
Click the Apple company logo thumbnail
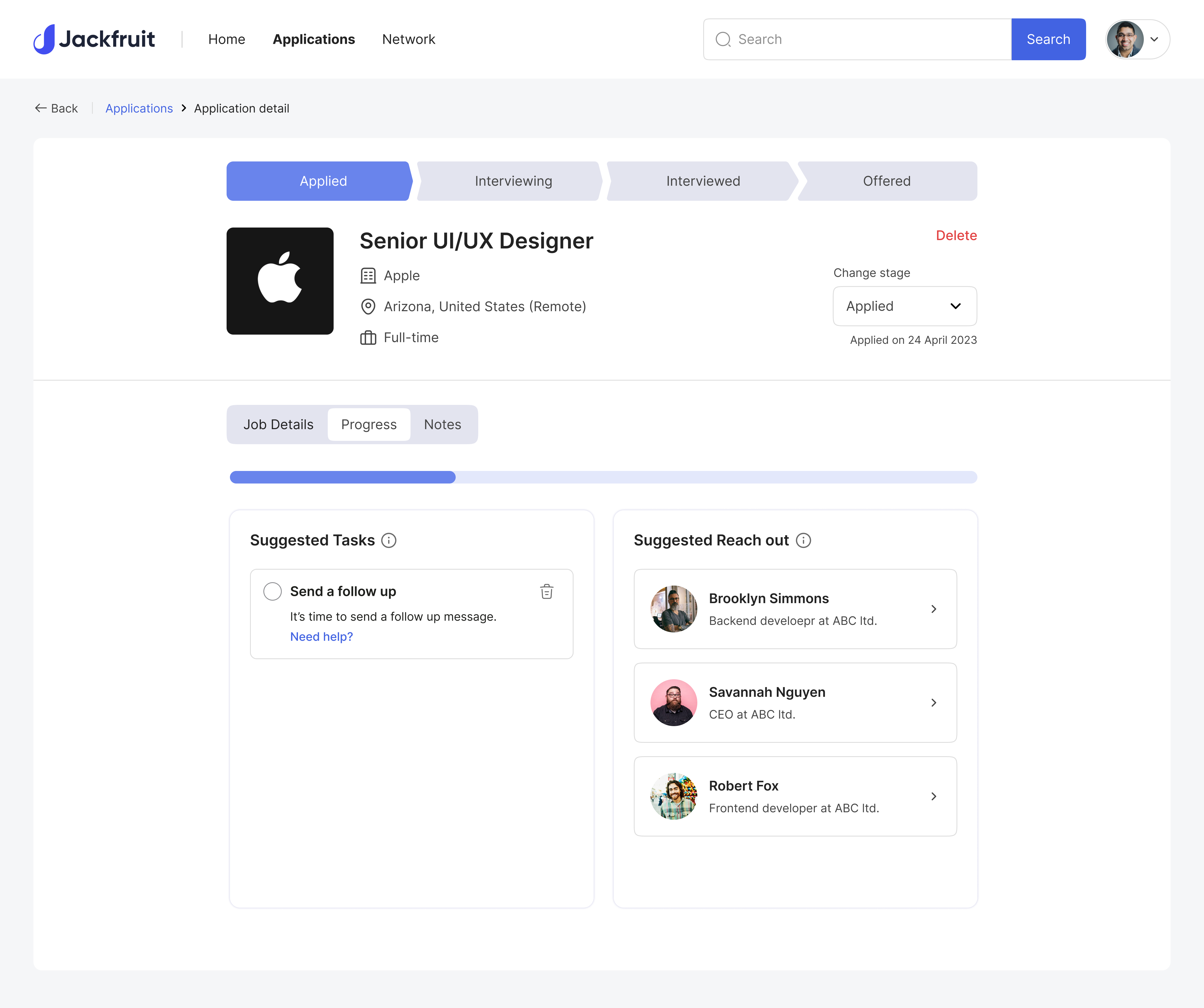280,281
